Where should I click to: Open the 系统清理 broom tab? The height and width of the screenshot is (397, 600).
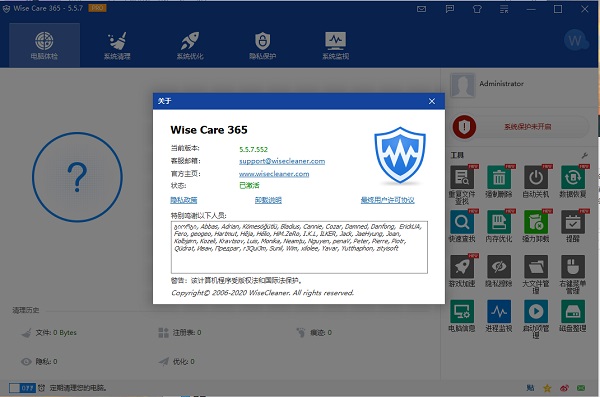pyautogui.click(x=117, y=46)
